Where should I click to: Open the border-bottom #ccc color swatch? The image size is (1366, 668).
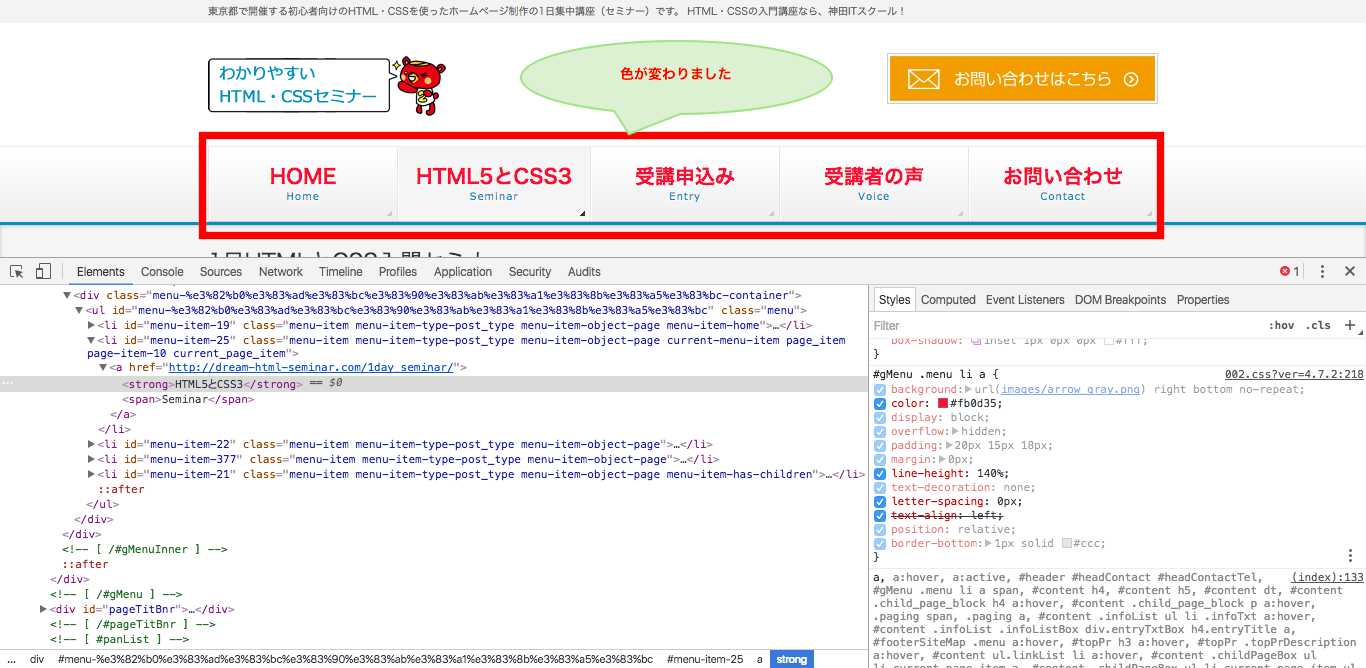coord(1067,544)
